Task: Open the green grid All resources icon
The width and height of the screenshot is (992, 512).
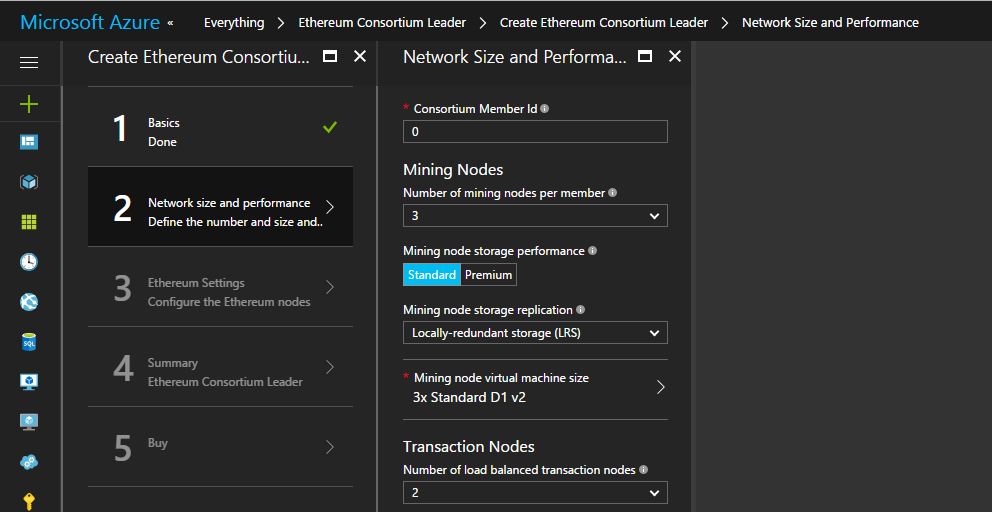Action: point(29,222)
